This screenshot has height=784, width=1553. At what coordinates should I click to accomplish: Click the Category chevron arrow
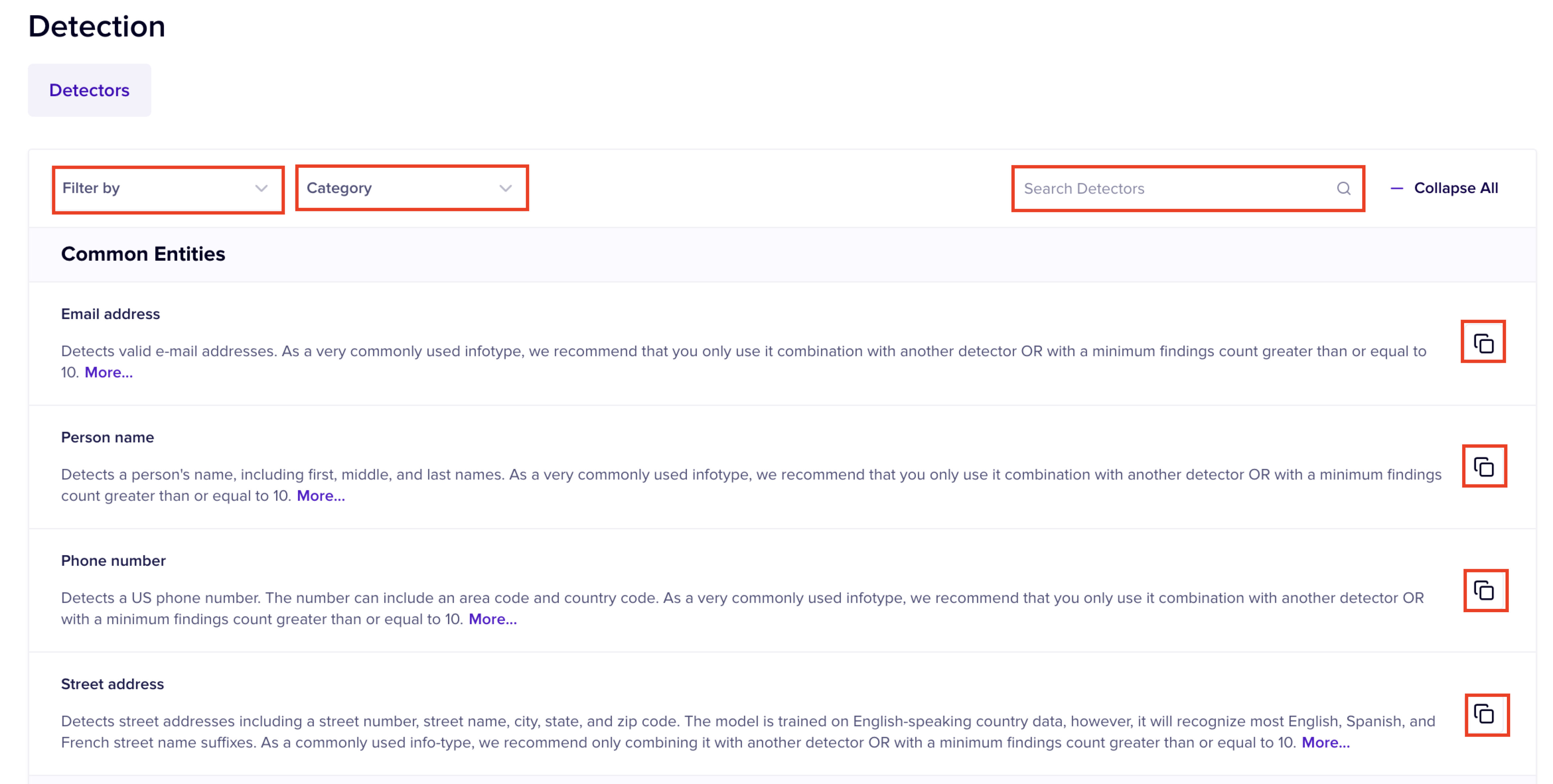point(505,189)
